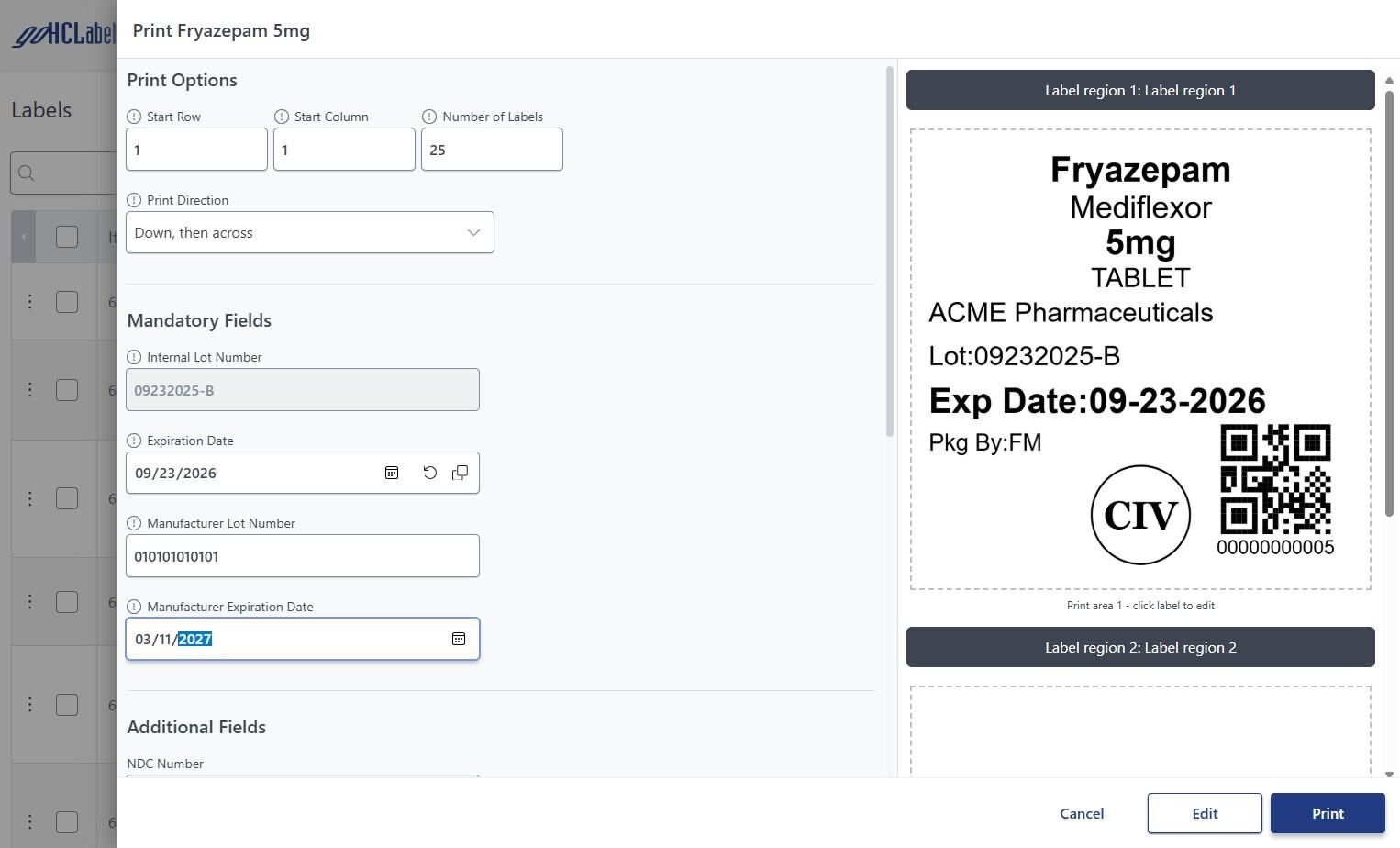
Task: Toggle the select-all checkbox in table header
Action: point(67,237)
